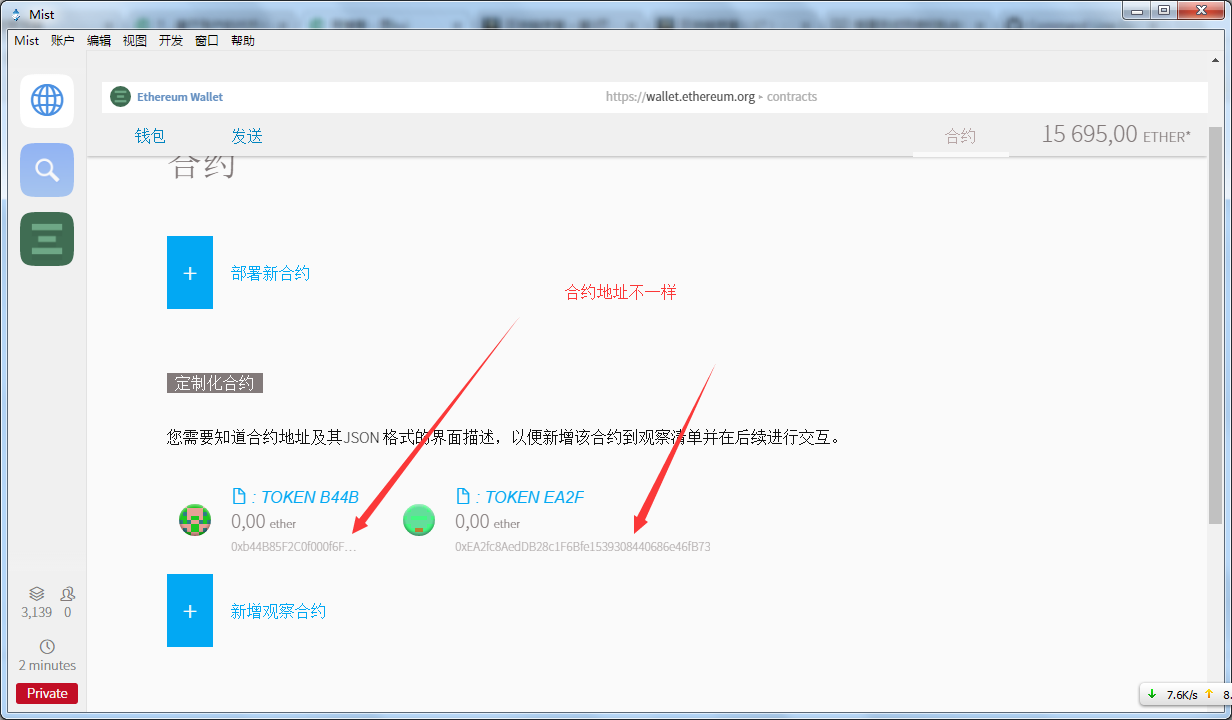This screenshot has width=1232, height=720.
Task: Click the 部署新合约 link
Action: pos(270,273)
